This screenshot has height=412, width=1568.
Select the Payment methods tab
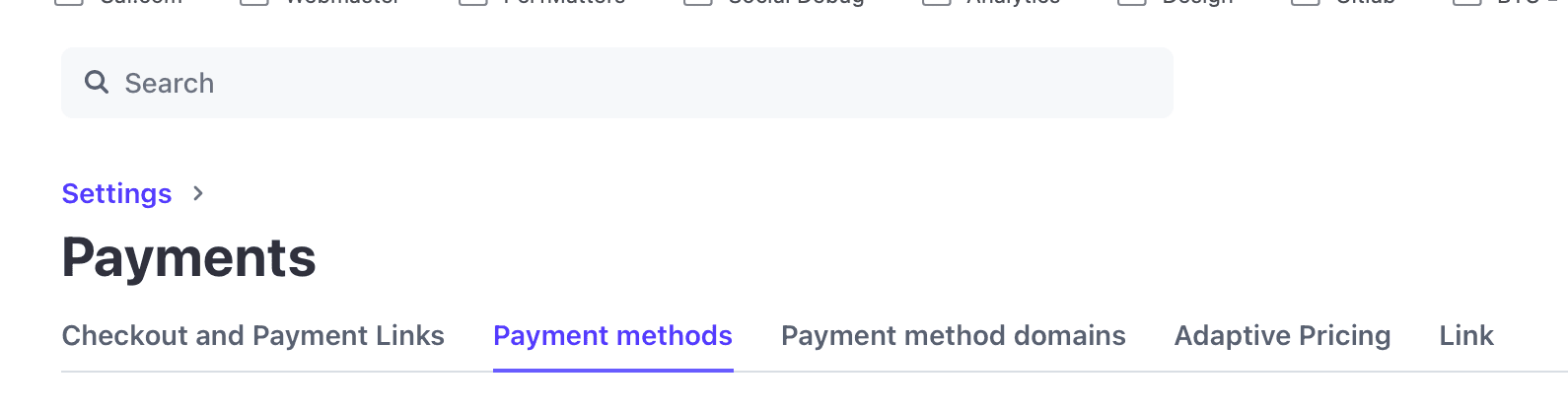(x=612, y=336)
